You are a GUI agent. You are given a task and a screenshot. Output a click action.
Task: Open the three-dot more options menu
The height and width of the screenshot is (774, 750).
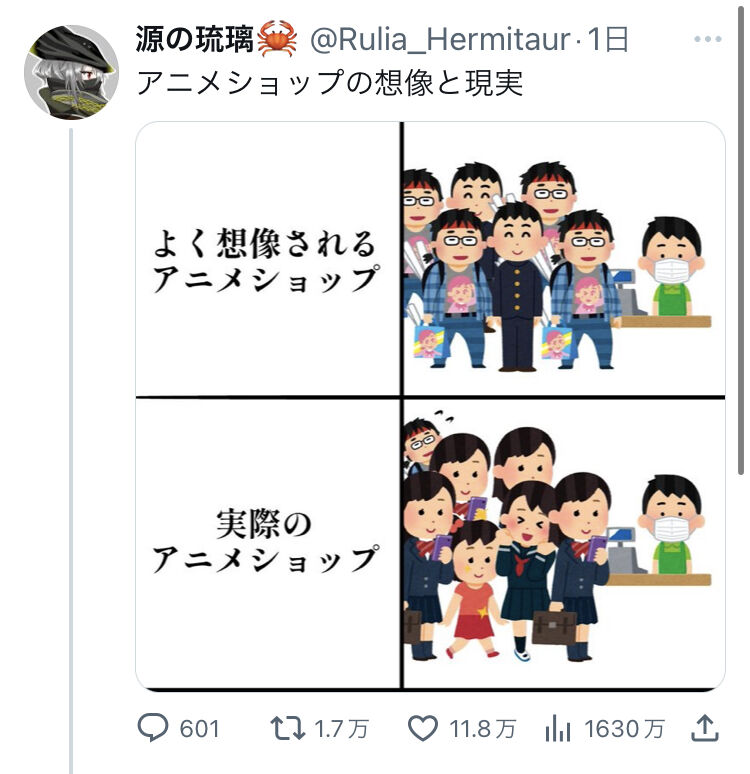pyautogui.click(x=708, y=39)
